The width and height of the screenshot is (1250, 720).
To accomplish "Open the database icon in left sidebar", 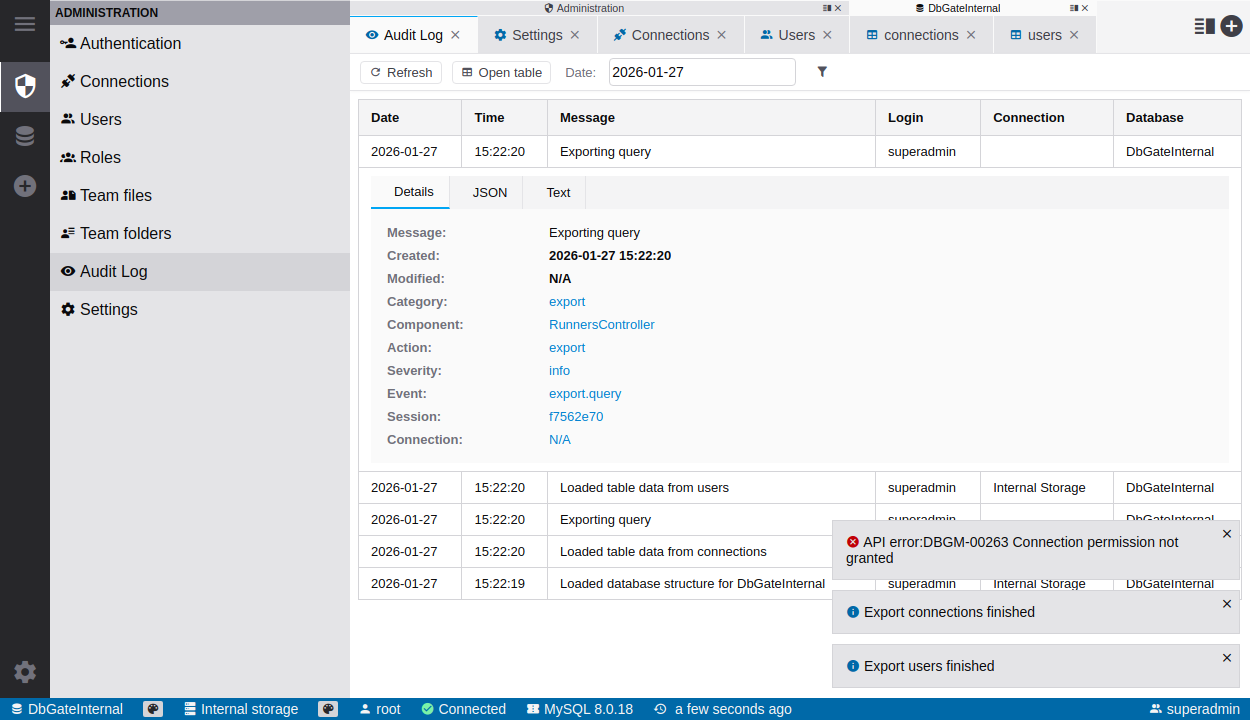I will (25, 136).
